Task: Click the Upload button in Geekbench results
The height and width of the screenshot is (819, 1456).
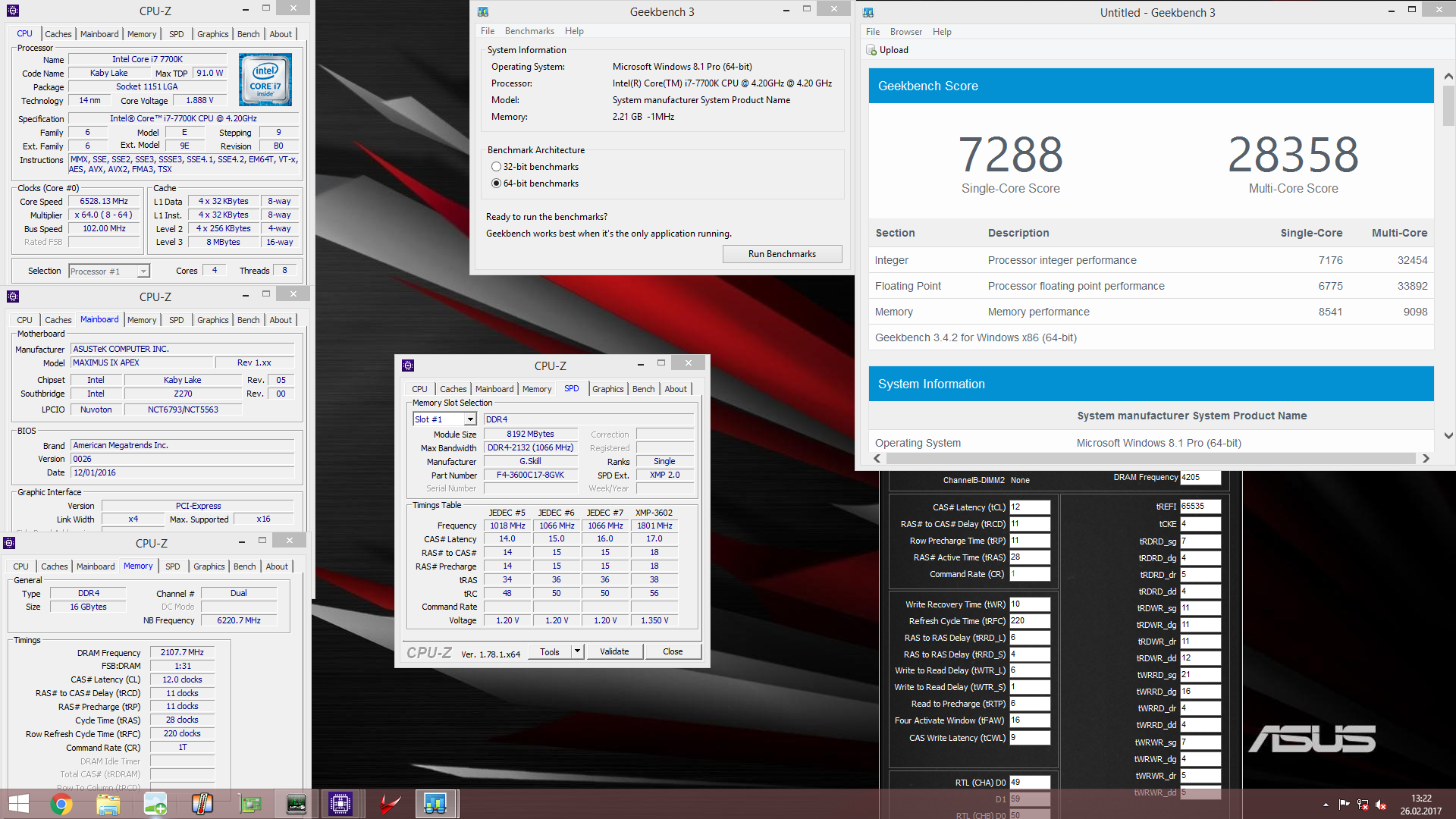Action: 887,50
